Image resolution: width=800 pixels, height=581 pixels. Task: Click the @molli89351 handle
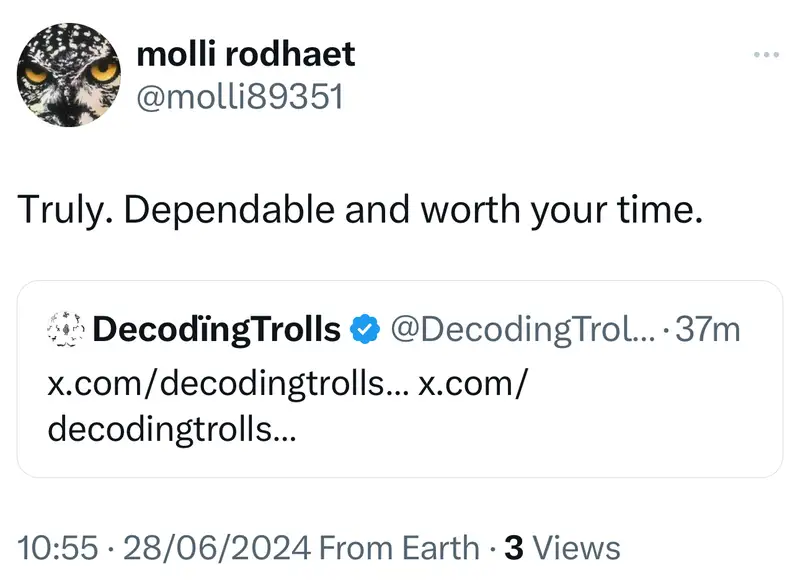coord(239,96)
